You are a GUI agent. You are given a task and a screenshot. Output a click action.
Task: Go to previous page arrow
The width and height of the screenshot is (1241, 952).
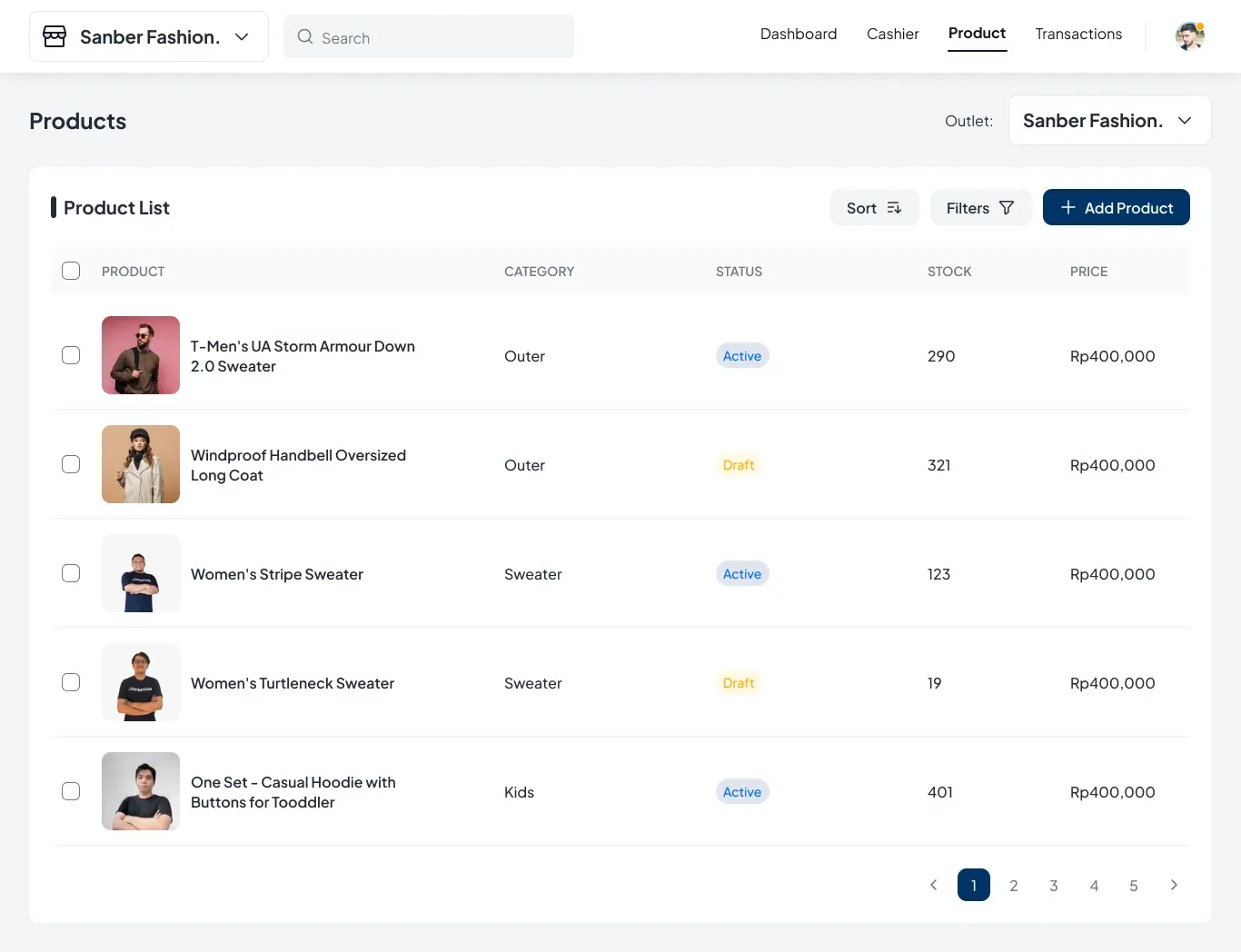tap(933, 885)
